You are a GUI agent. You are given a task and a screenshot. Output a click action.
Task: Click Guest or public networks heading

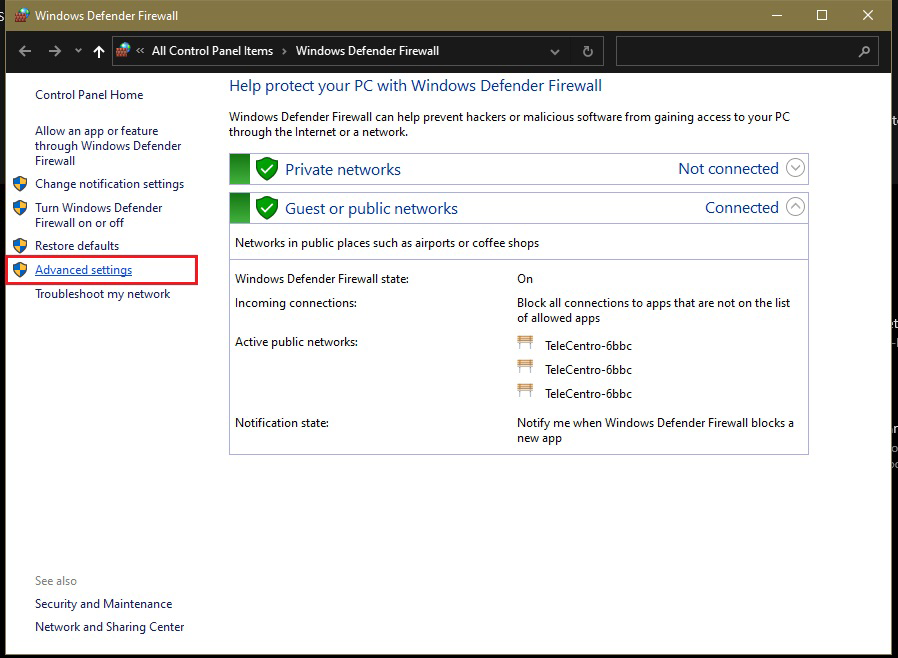pos(371,208)
